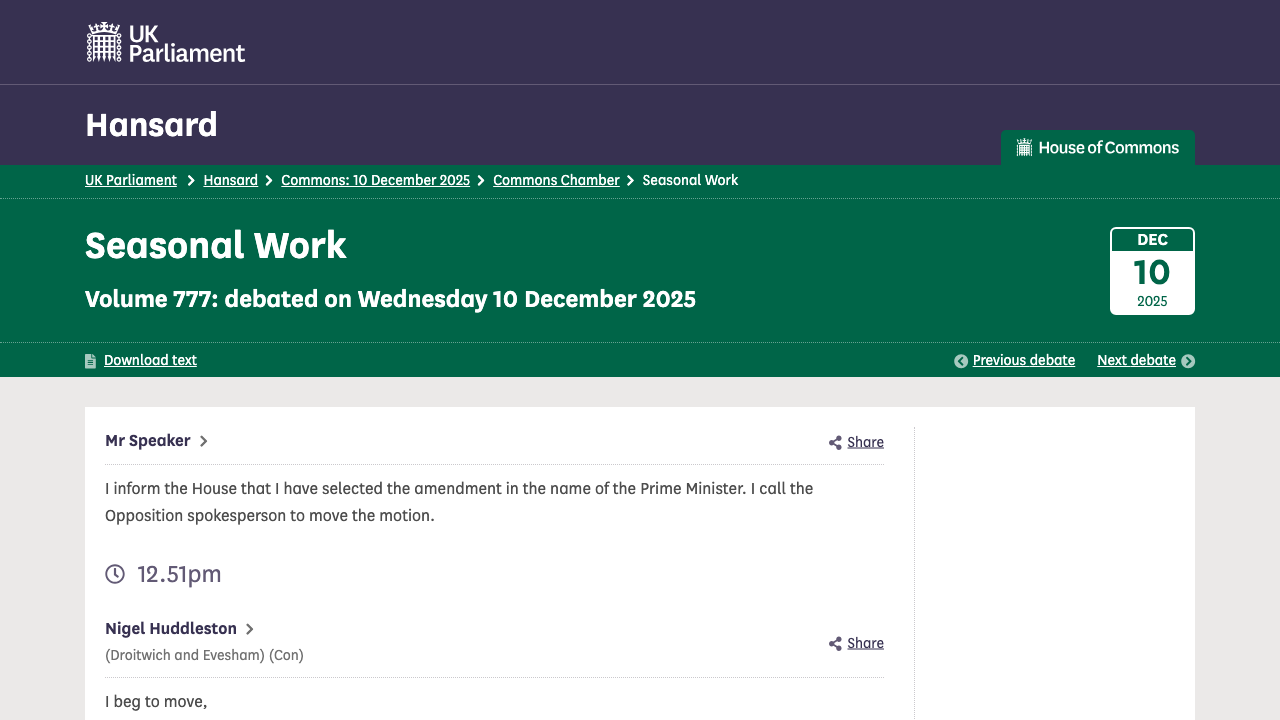Click the UK Parliament breadcrumb link
This screenshot has height=720, width=1280.
131,181
